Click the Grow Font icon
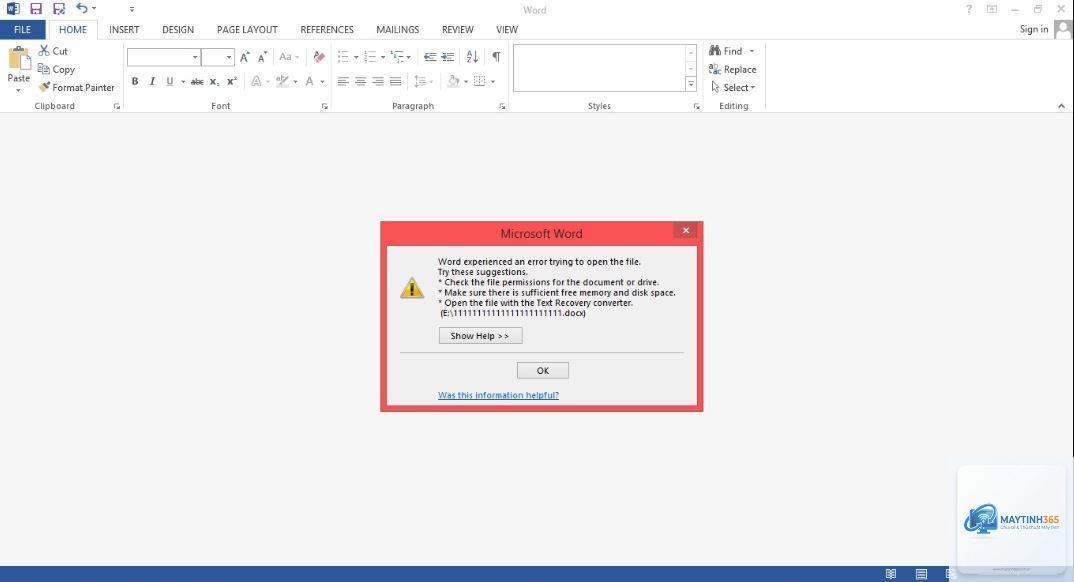The width and height of the screenshot is (1074, 582). [245, 57]
